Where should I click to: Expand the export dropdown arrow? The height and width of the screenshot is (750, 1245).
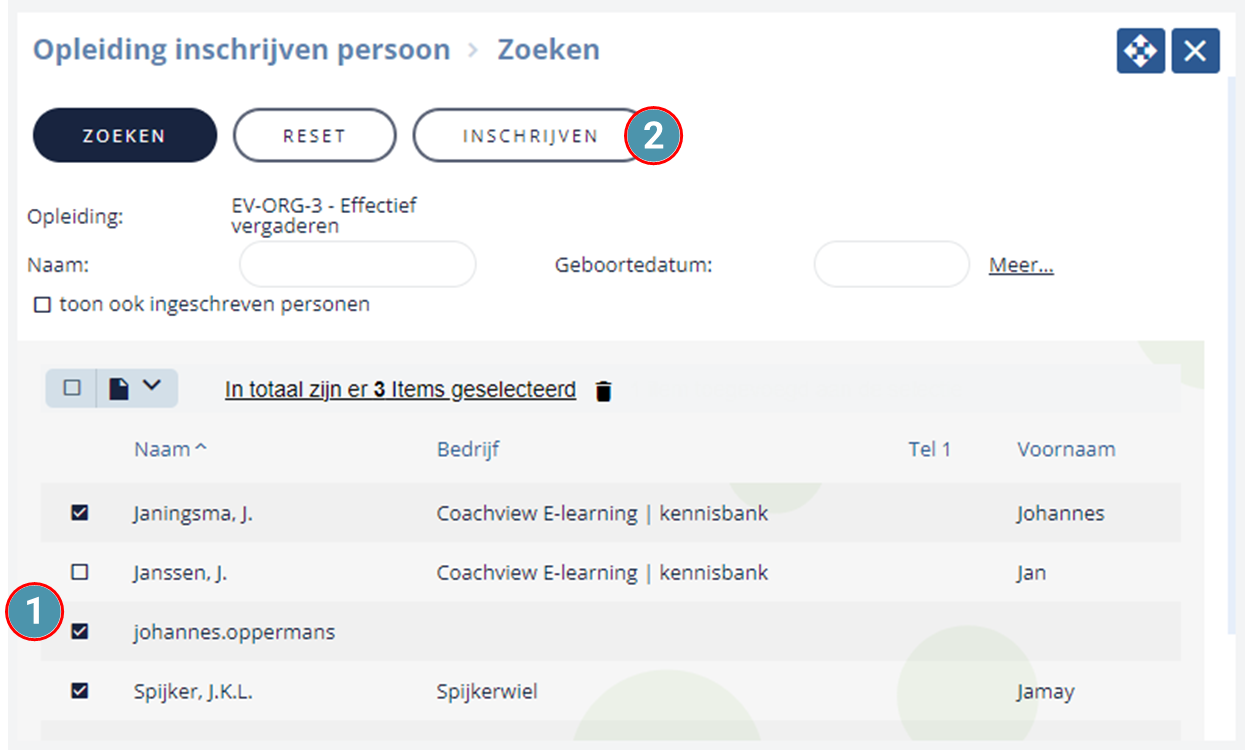[152, 386]
